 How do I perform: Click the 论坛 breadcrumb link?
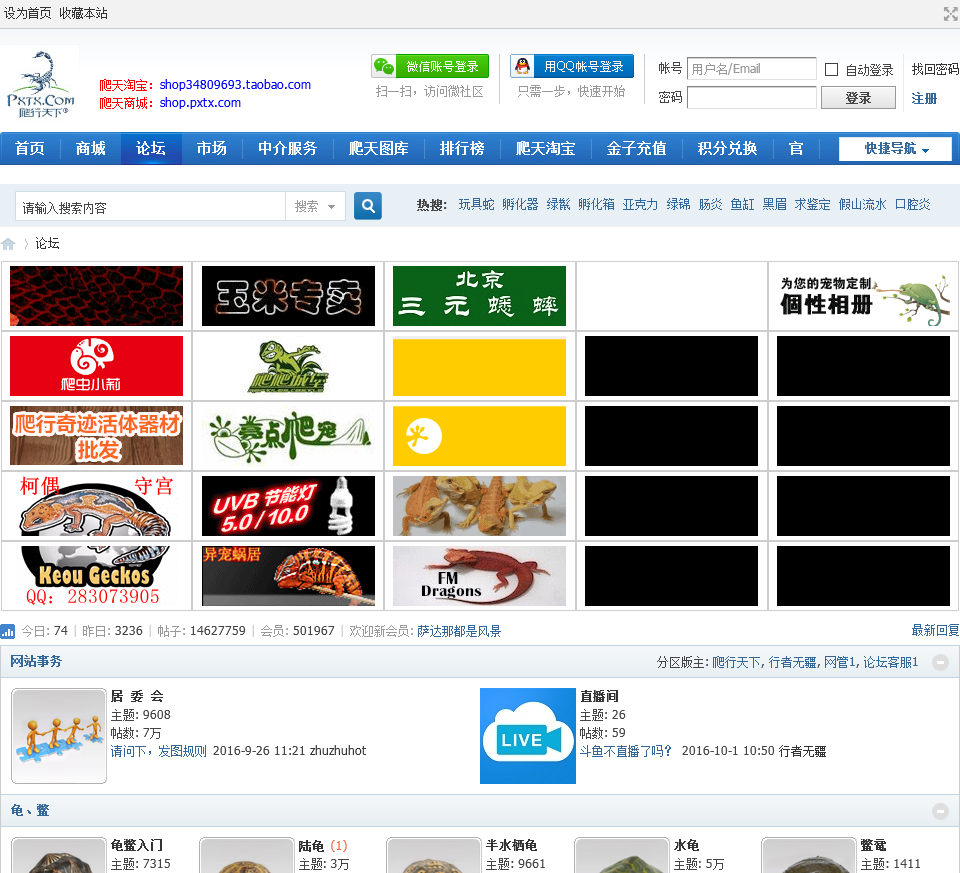point(47,244)
